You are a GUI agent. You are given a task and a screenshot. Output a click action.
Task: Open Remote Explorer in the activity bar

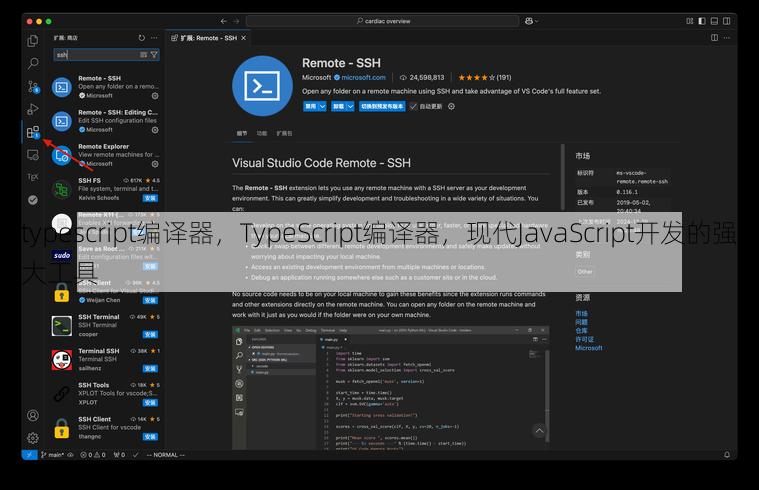click(32, 155)
